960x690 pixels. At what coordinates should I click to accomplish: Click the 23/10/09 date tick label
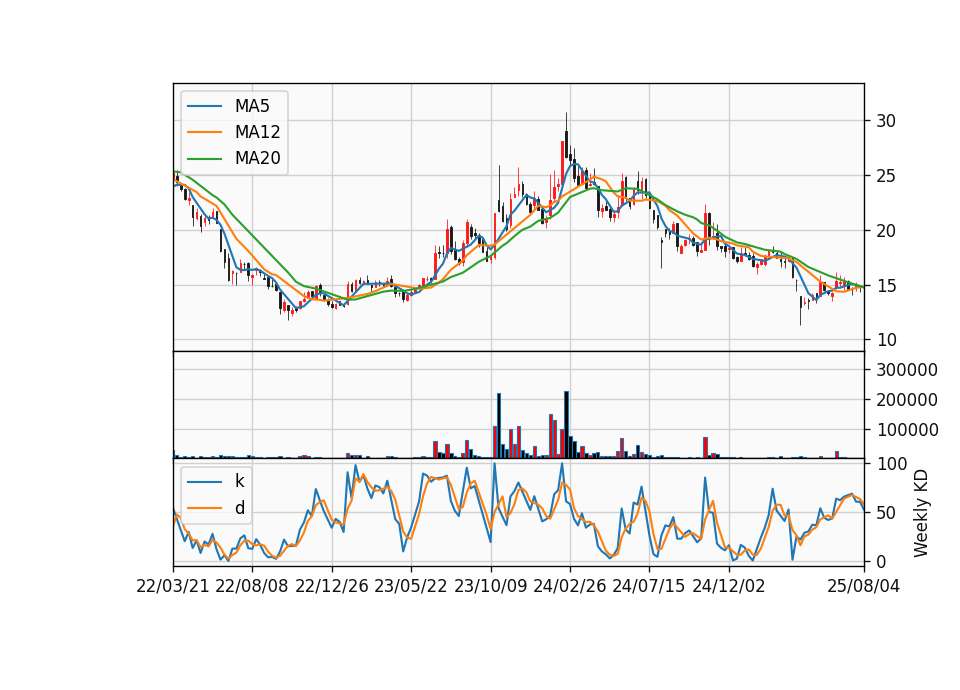click(x=490, y=587)
